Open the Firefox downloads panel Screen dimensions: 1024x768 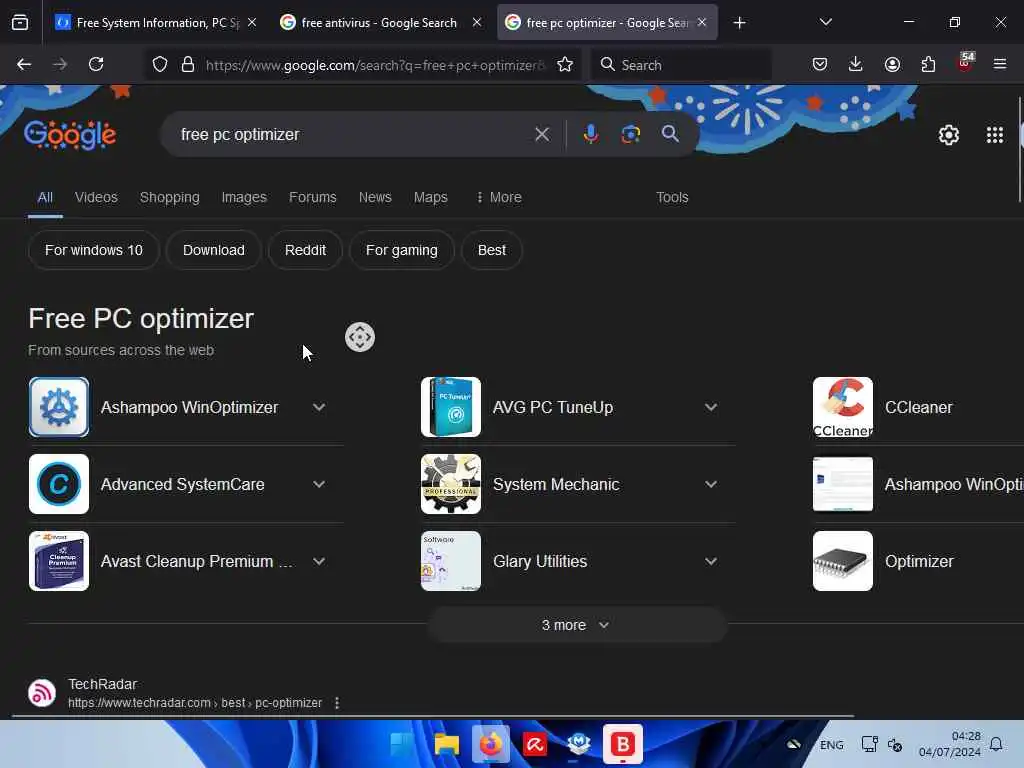click(x=856, y=64)
